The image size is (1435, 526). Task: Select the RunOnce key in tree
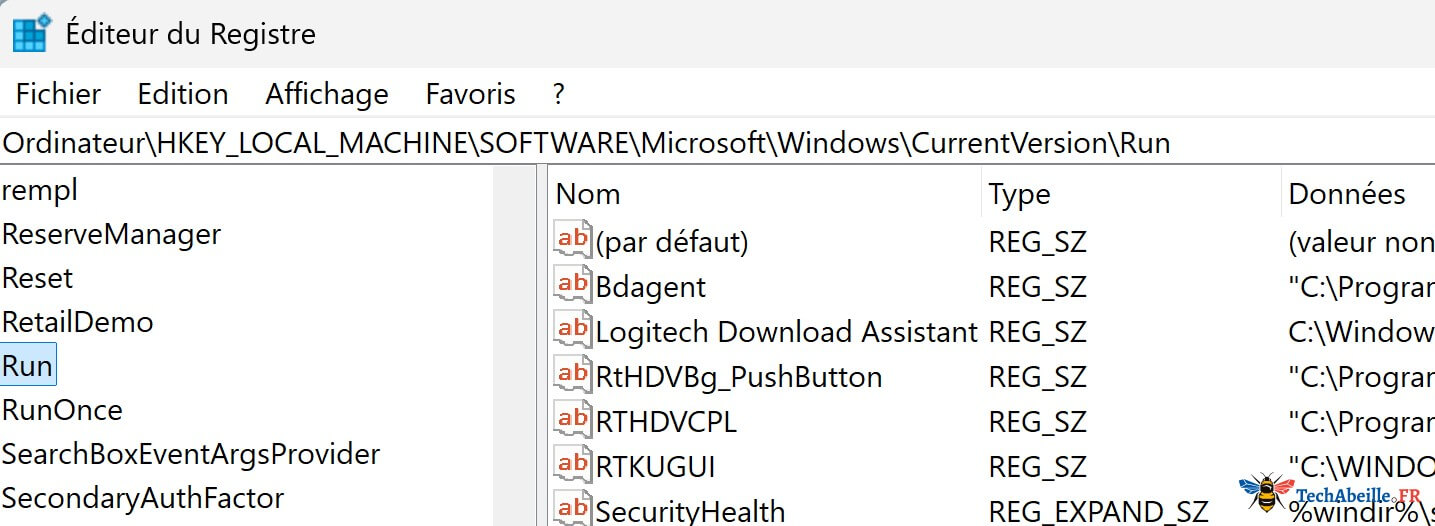(62, 410)
